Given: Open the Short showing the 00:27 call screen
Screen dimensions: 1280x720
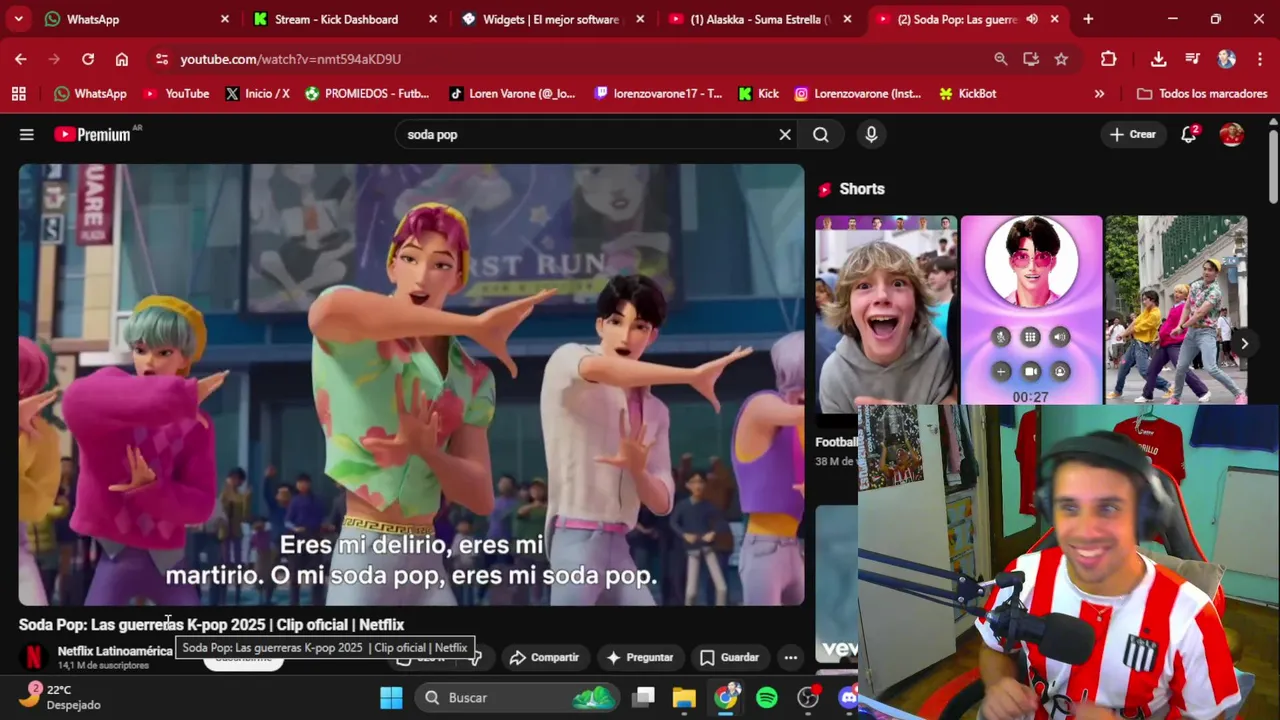Looking at the screenshot, I should point(1031,310).
